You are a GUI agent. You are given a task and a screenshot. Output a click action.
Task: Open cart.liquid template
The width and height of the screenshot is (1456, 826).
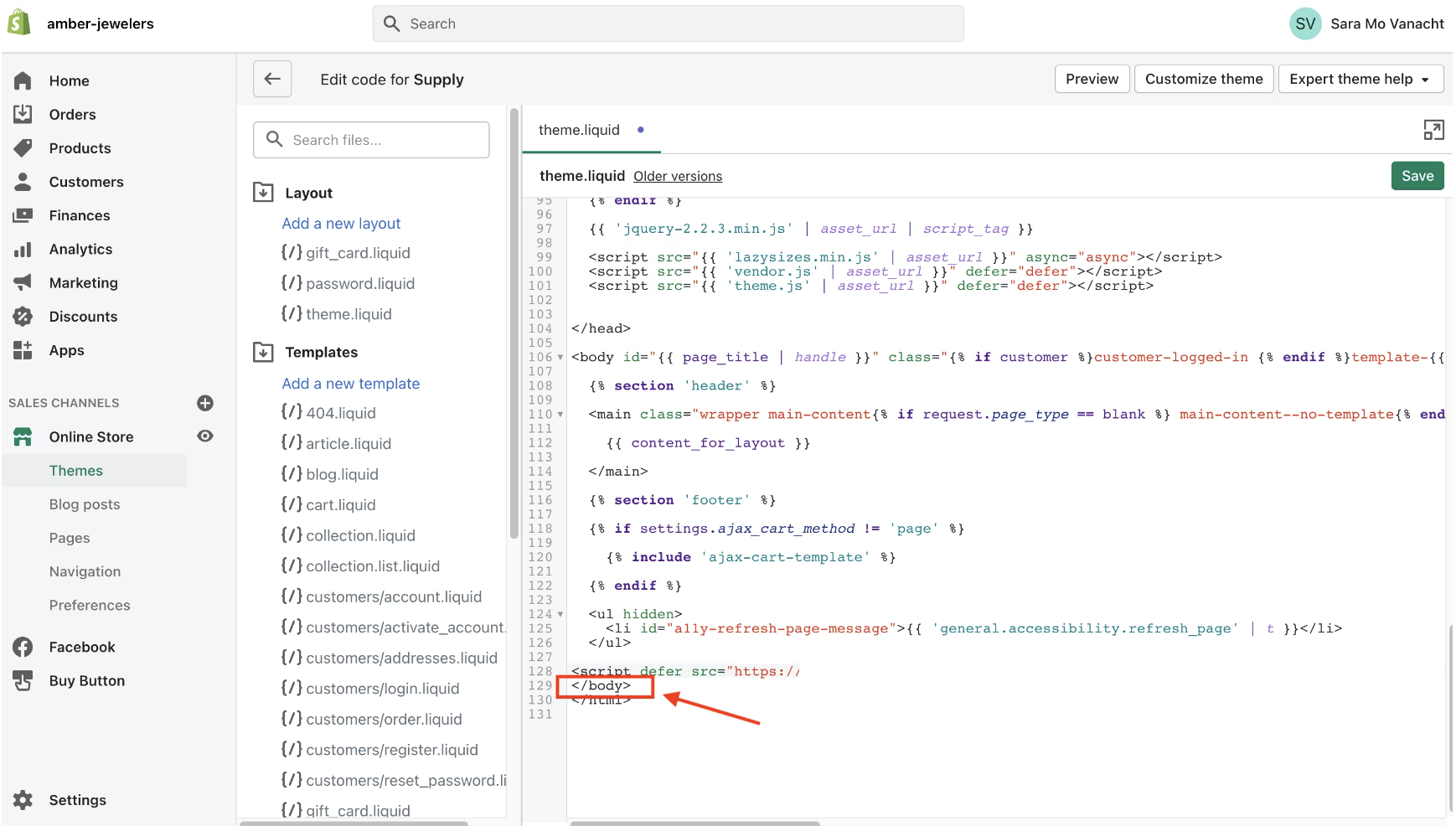coord(328,505)
